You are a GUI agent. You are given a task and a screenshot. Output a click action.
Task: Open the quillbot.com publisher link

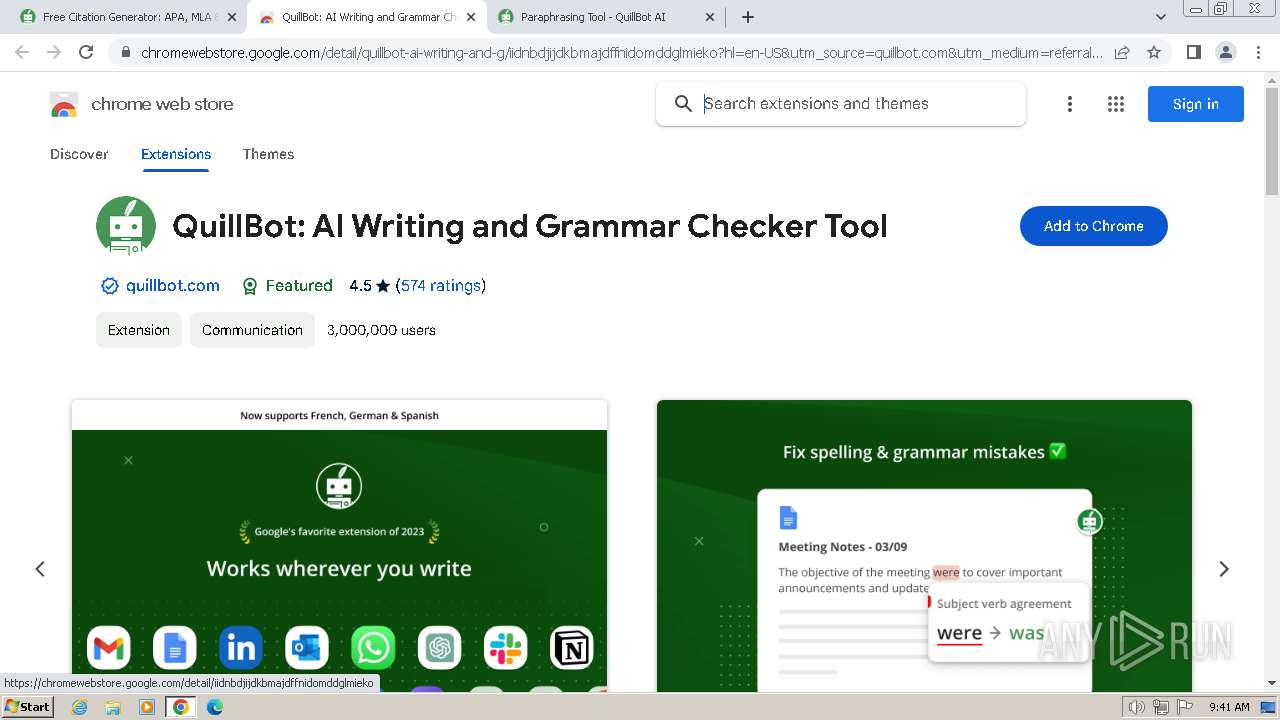[x=172, y=286]
